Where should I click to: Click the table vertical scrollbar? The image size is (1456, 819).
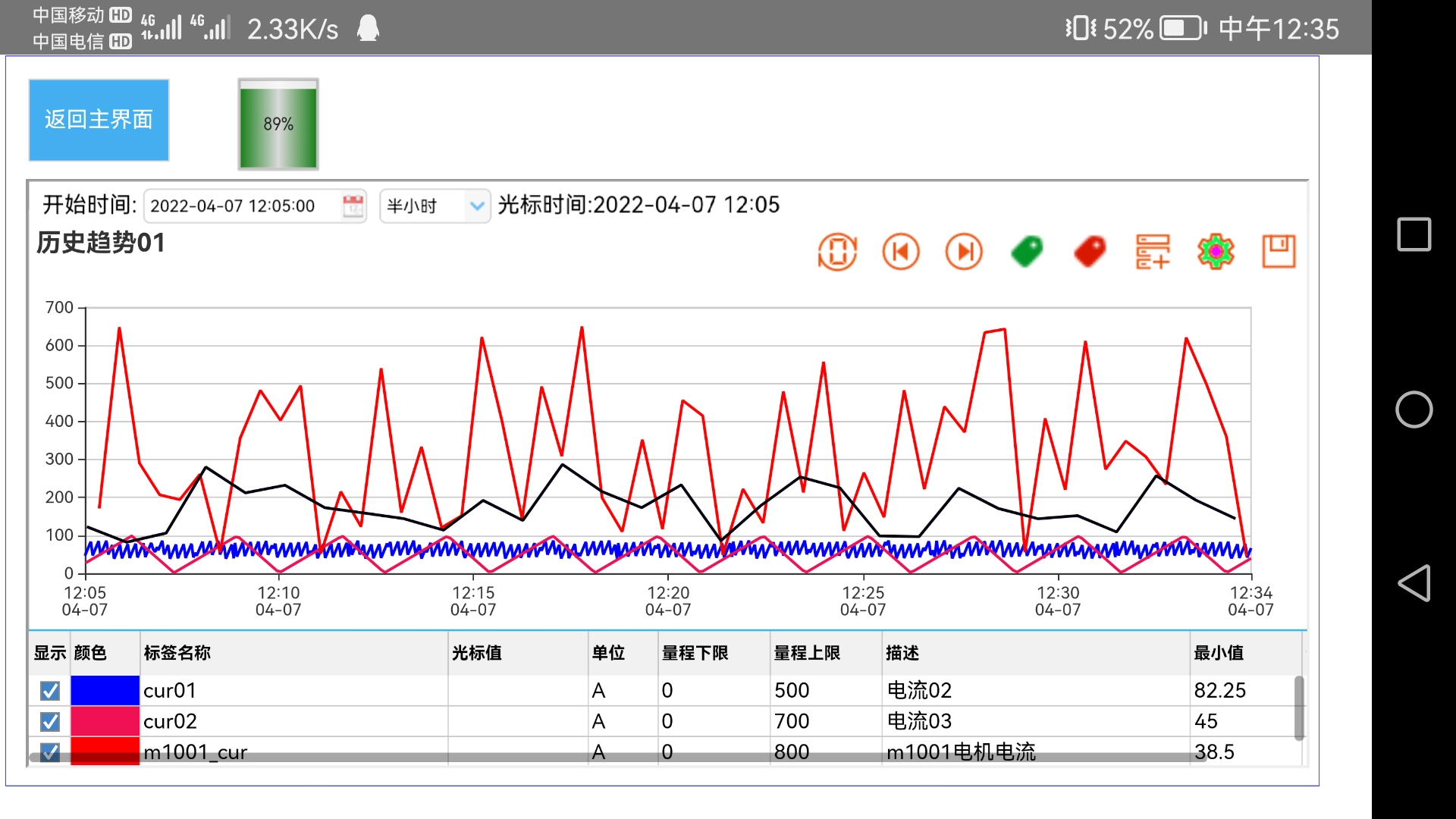(1298, 707)
